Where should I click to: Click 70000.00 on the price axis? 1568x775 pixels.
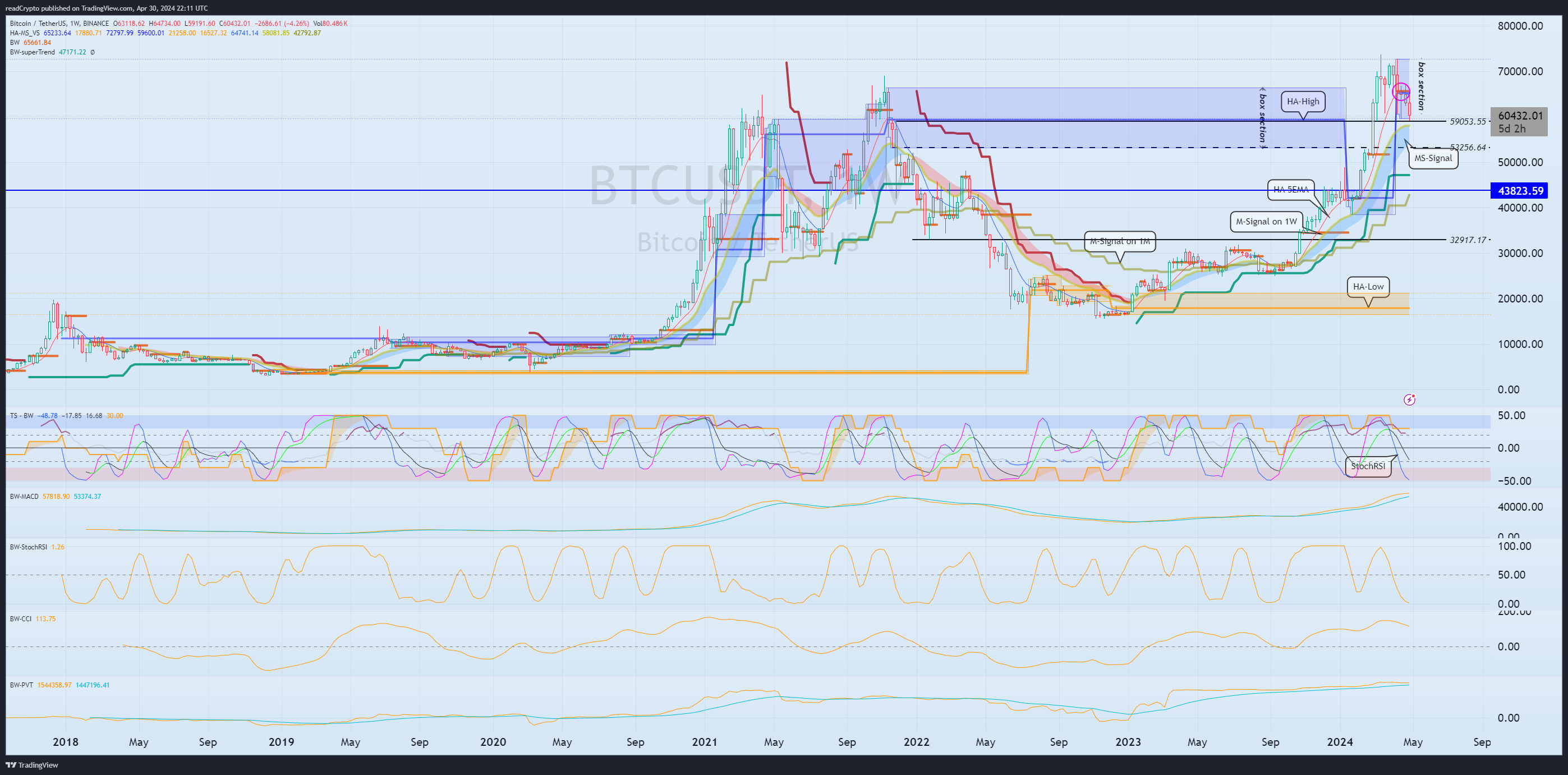click(1520, 71)
